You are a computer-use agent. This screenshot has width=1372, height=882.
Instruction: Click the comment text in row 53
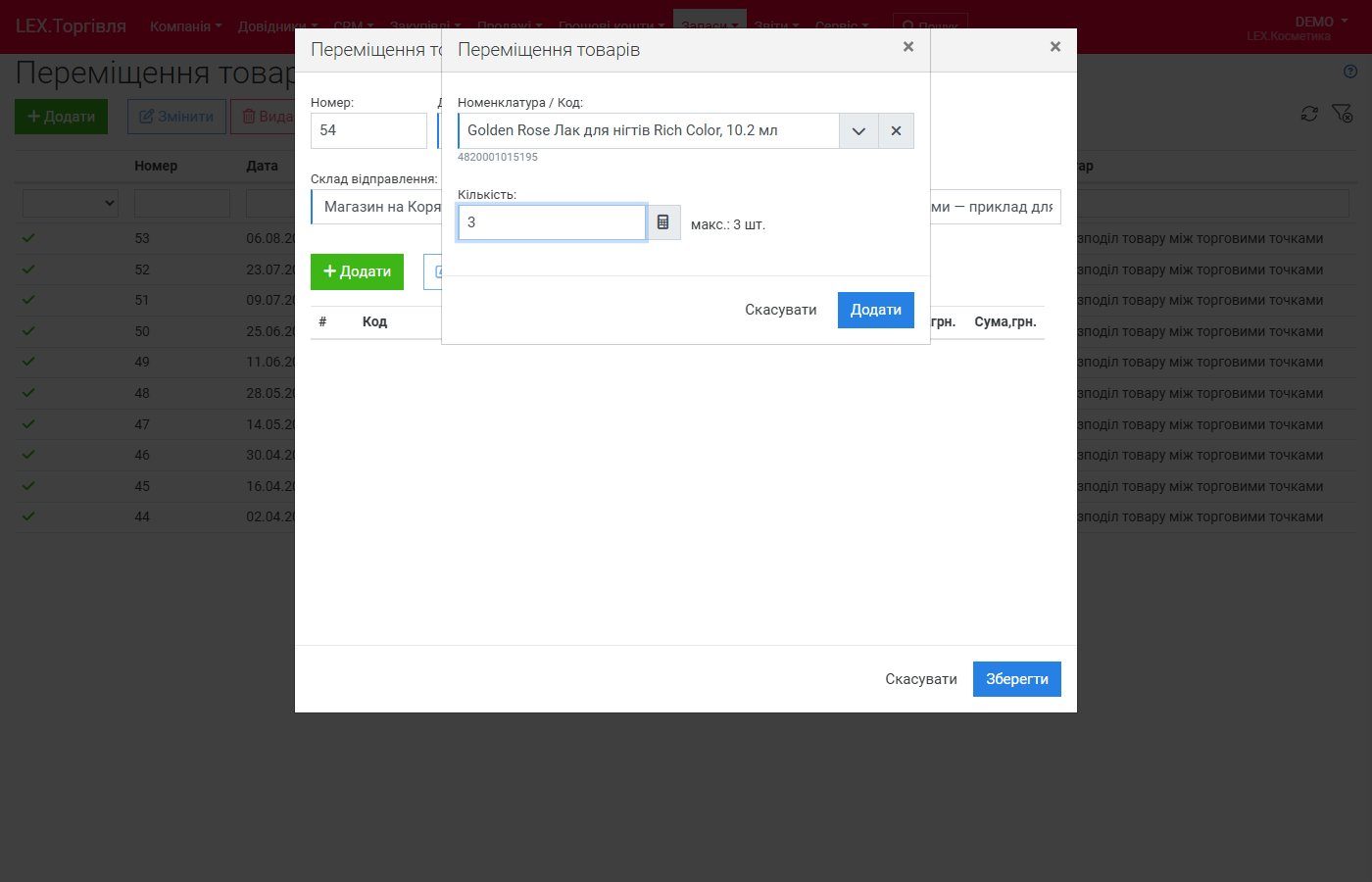point(1200,238)
